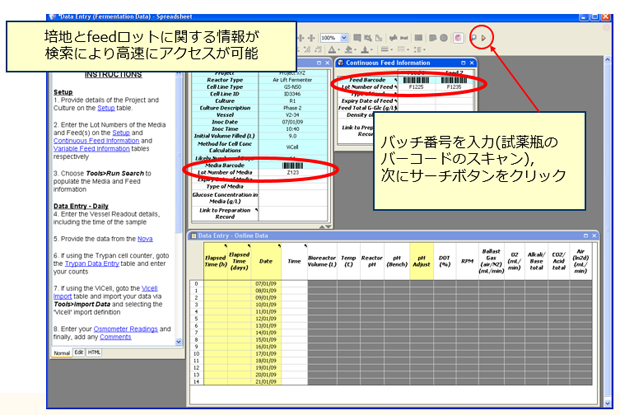Click the line color toolbar icon
Screen dimensions: 620x415
pyautogui.click(x=365, y=49)
